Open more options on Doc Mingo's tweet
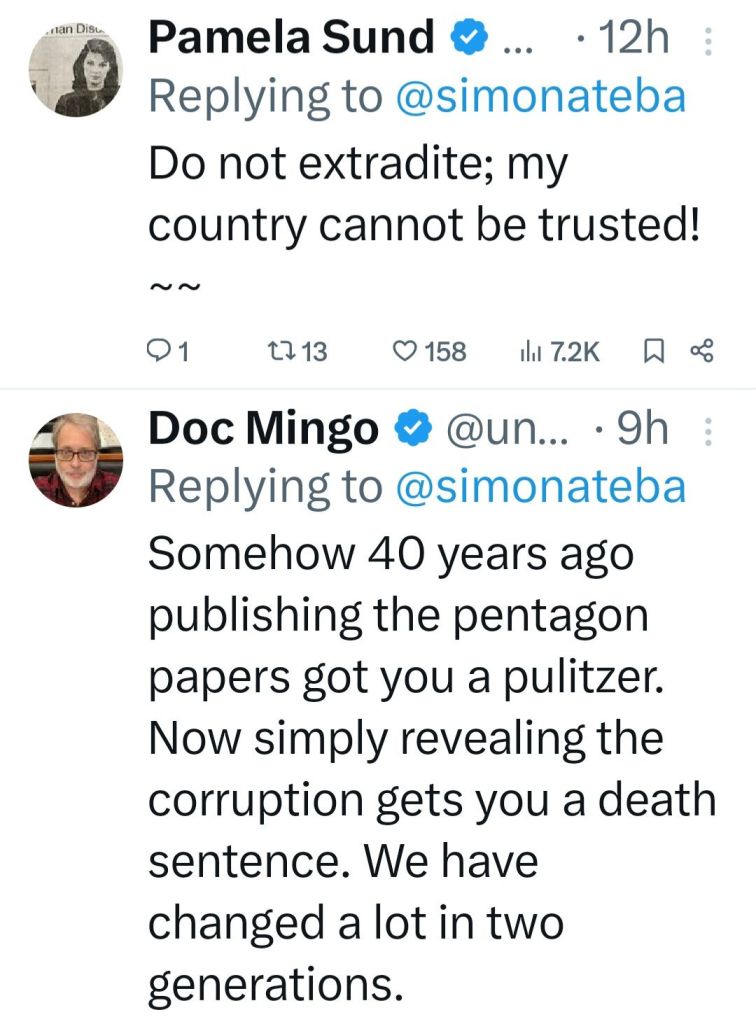The image size is (756, 1024). [x=708, y=430]
